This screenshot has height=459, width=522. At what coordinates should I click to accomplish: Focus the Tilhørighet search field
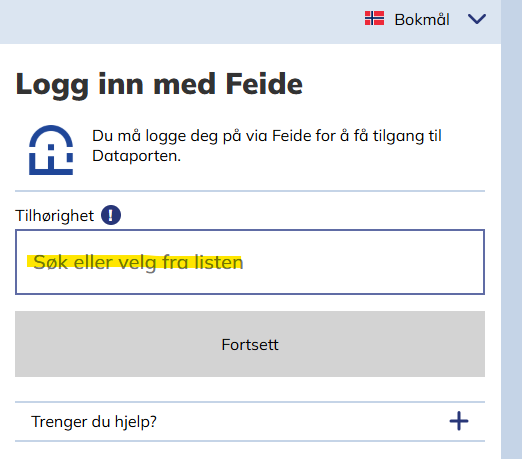[x=250, y=262]
